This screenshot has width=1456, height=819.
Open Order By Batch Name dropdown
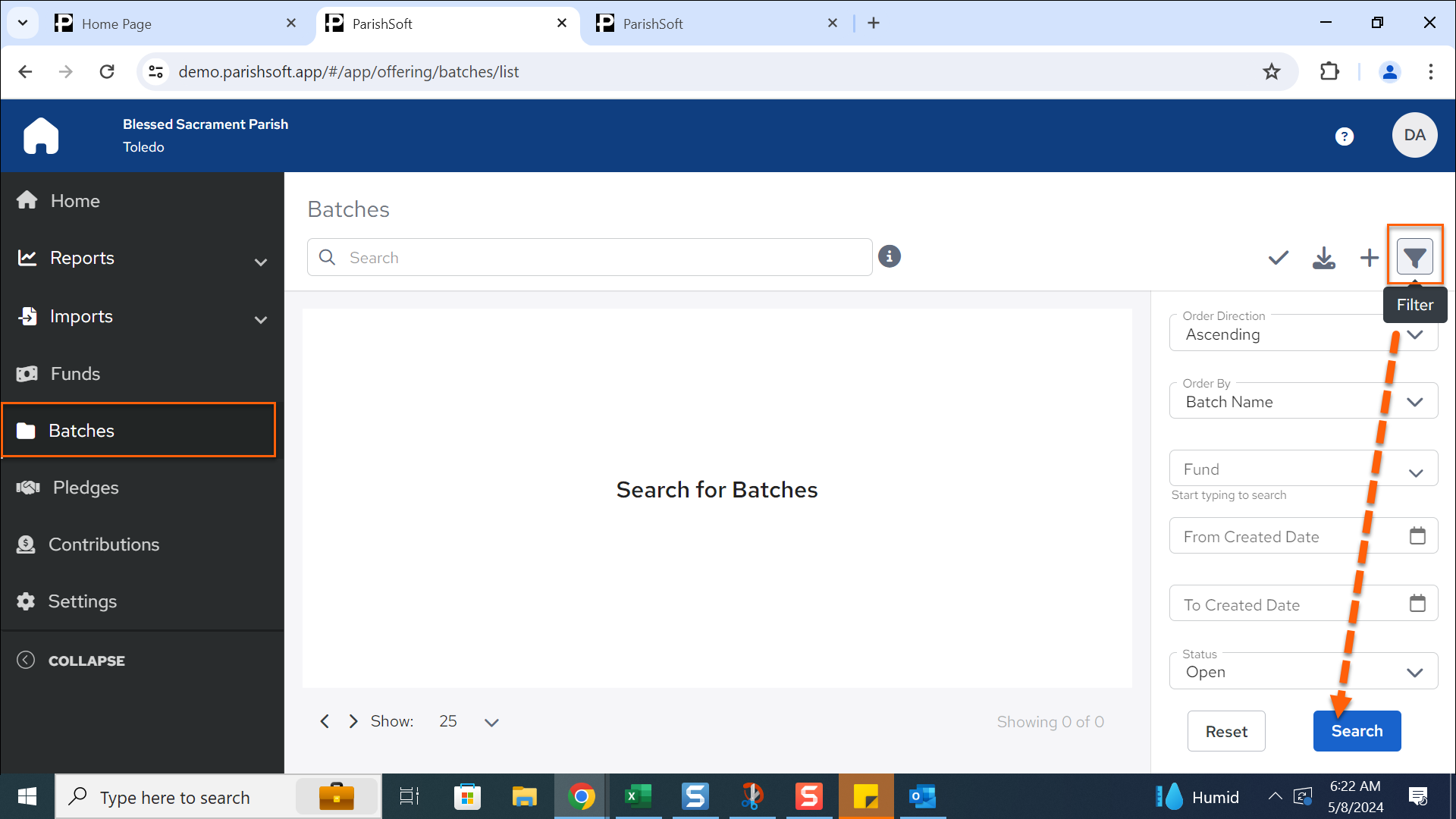(x=1304, y=401)
